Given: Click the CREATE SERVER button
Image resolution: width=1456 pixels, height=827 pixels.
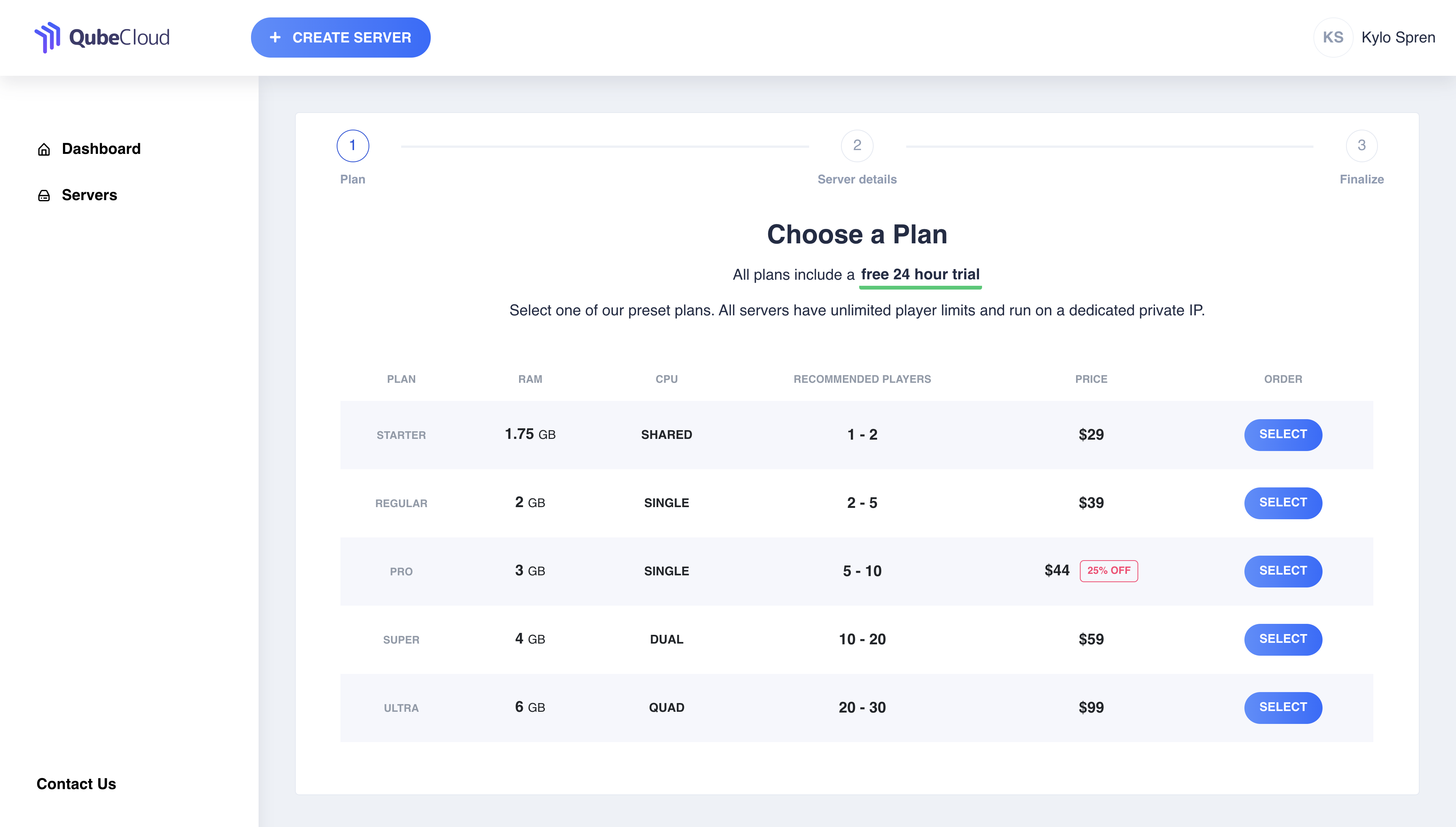Looking at the screenshot, I should pos(341,37).
